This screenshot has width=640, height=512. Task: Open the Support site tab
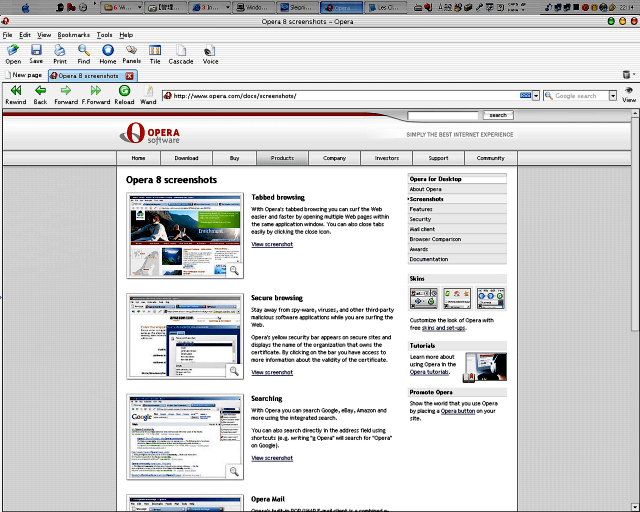tap(438, 158)
